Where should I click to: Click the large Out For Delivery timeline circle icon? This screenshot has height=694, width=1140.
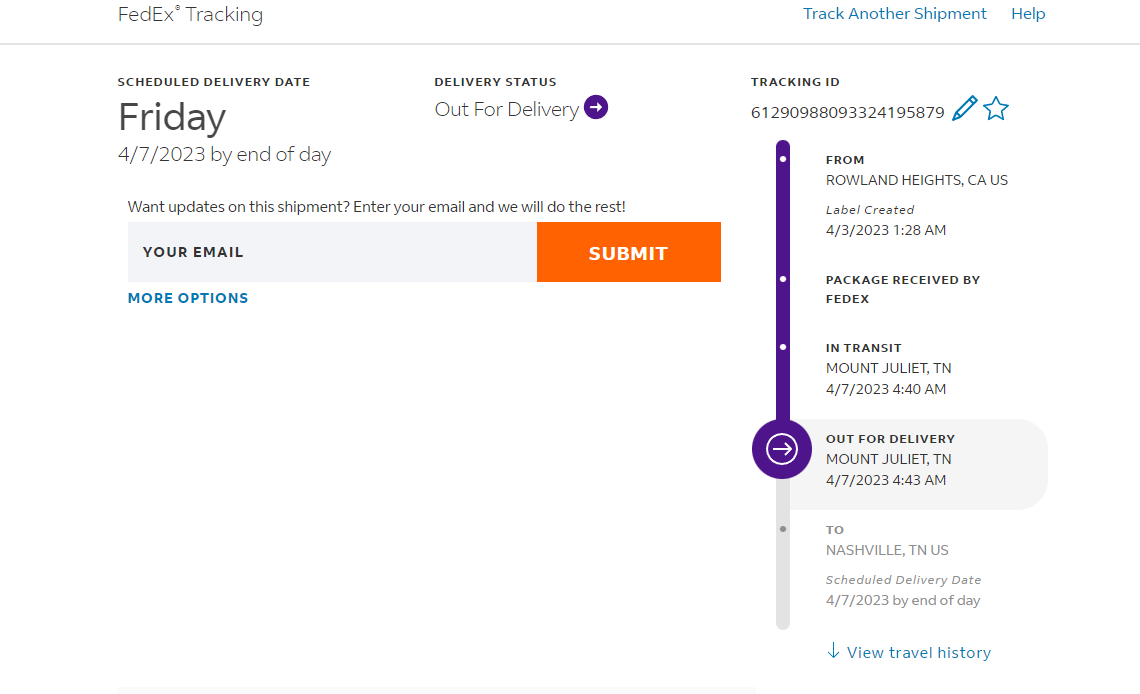tap(782, 449)
